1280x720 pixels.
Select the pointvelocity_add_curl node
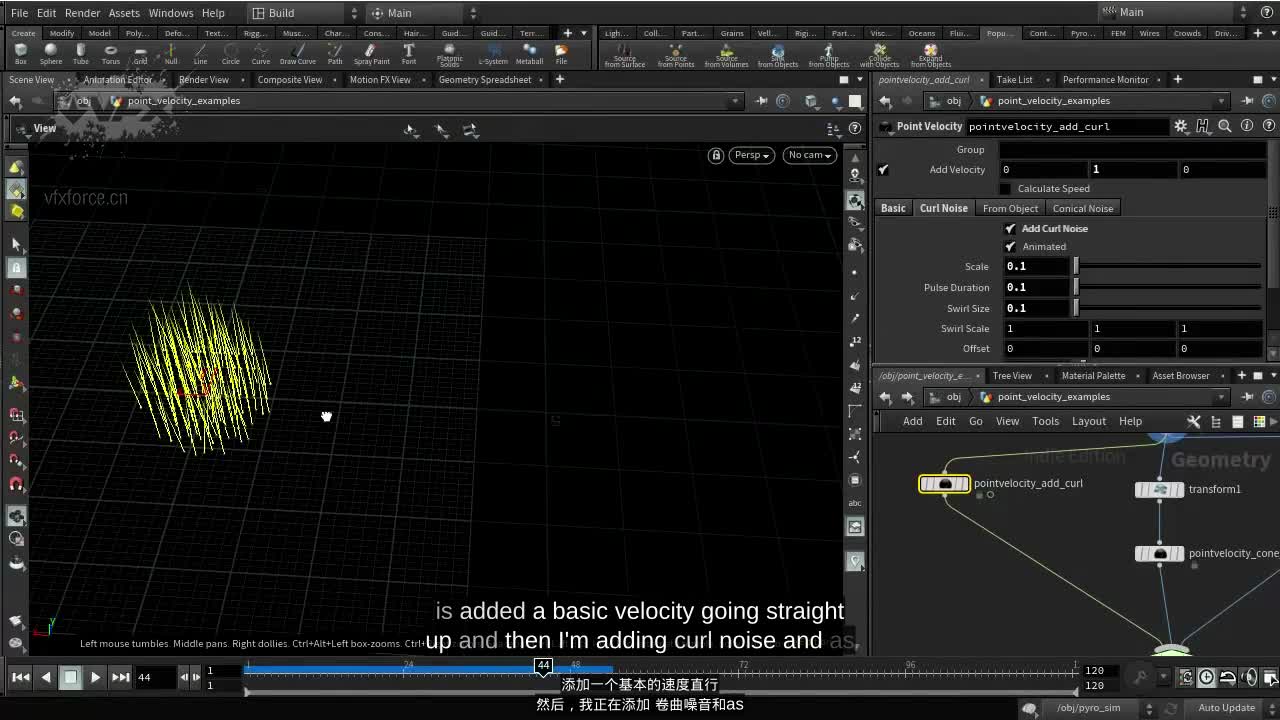click(944, 484)
